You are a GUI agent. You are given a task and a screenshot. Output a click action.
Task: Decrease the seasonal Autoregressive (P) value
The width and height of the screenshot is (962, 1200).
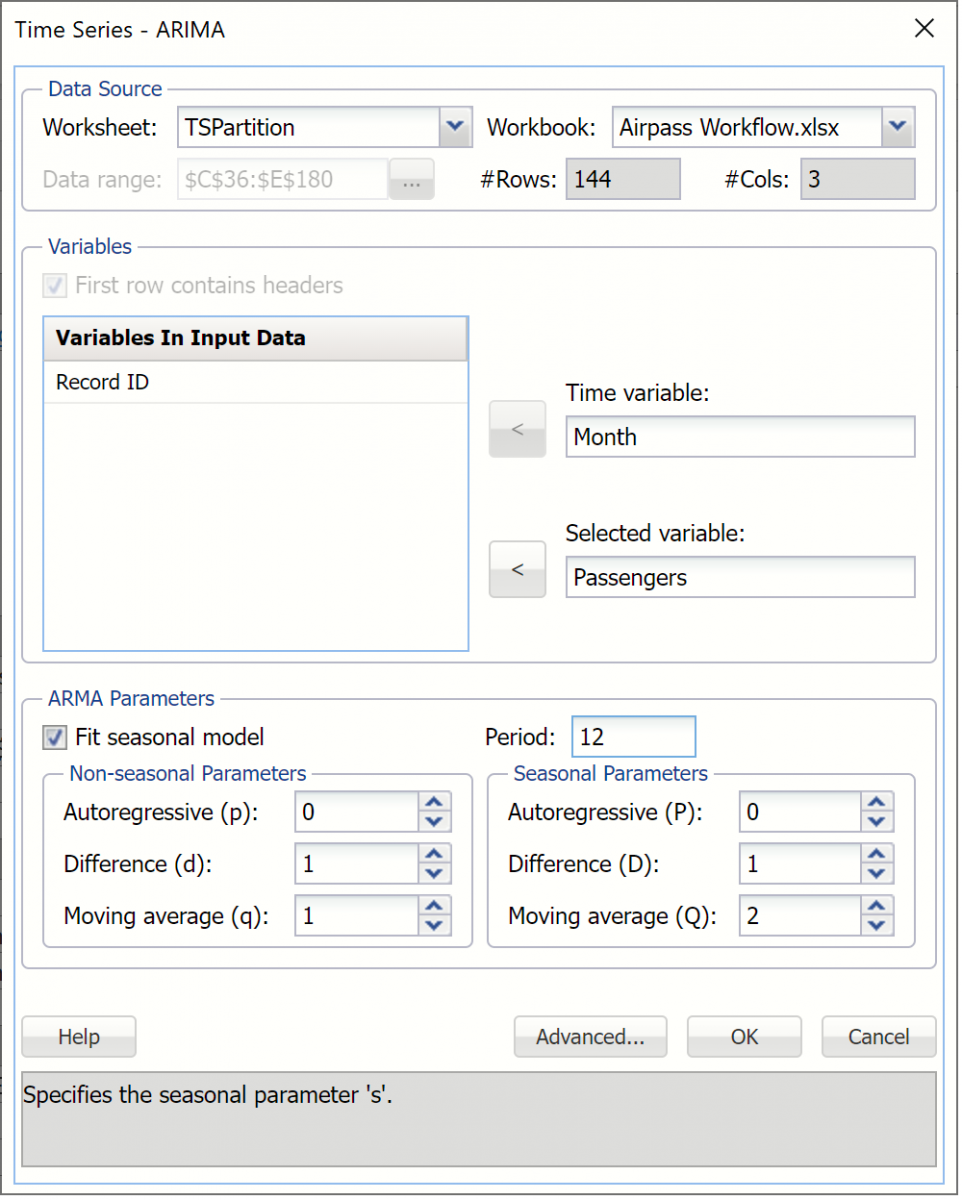click(x=877, y=822)
